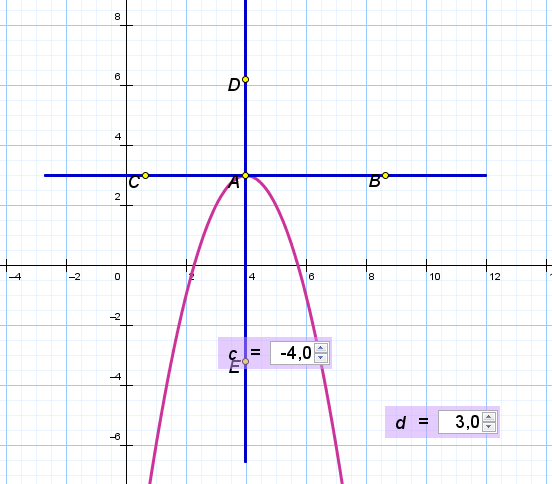Select point B on the horizontal line

[385, 175]
